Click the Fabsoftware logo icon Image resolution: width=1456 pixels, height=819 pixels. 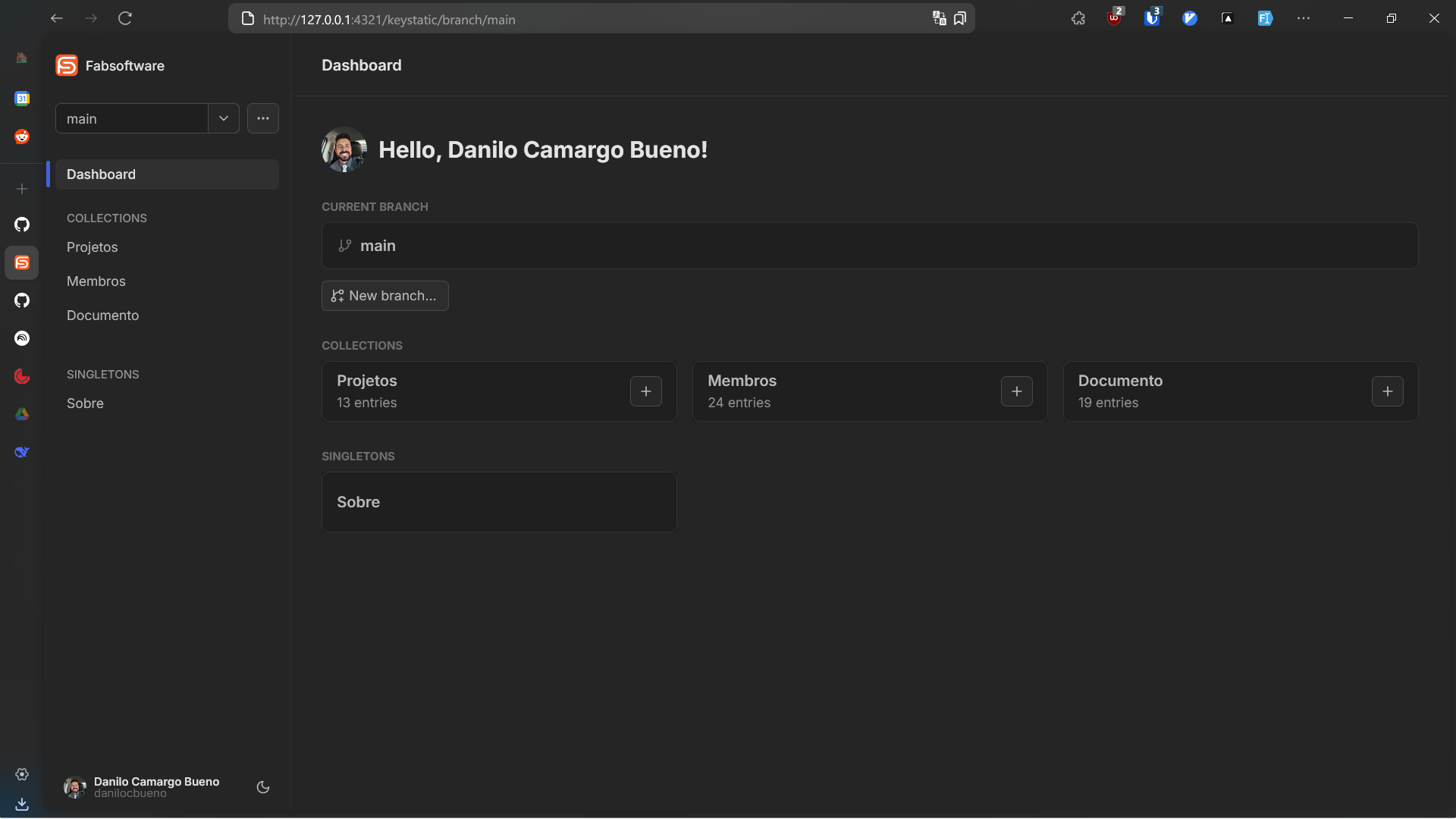[67, 66]
